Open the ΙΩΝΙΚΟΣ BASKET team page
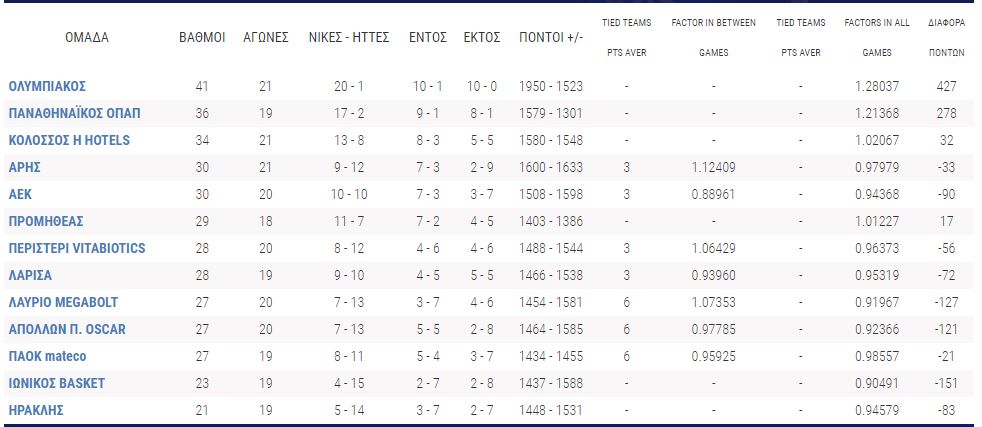Screen dimensions: 982x427 tap(56, 383)
